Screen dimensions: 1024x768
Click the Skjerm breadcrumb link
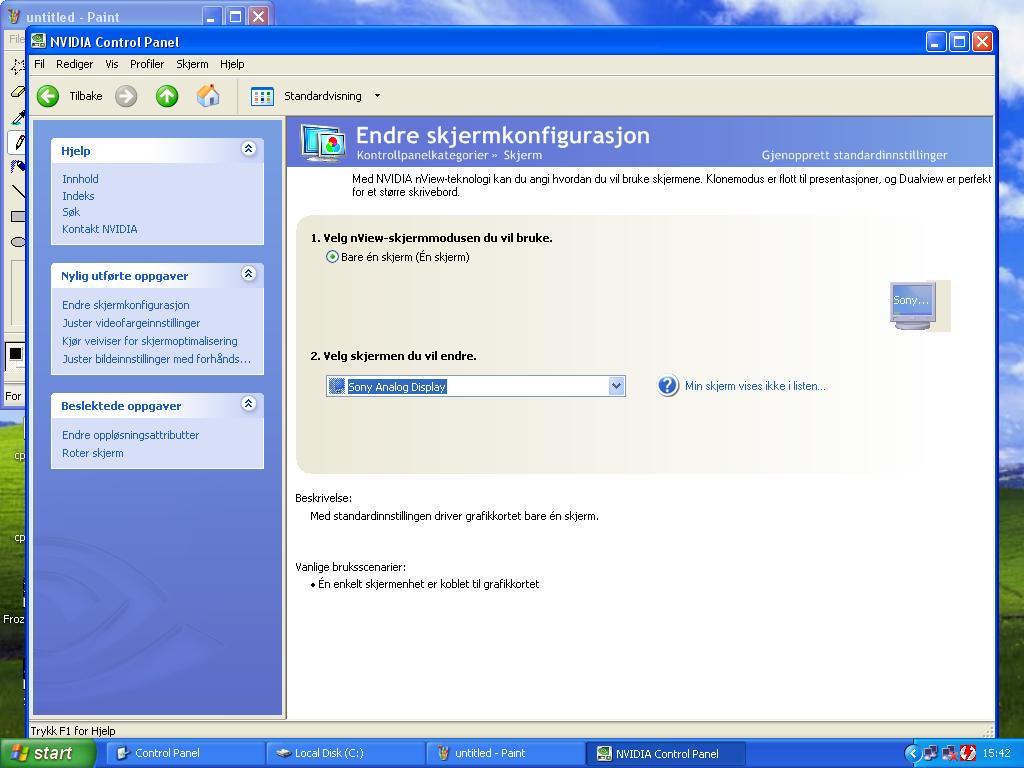point(522,155)
